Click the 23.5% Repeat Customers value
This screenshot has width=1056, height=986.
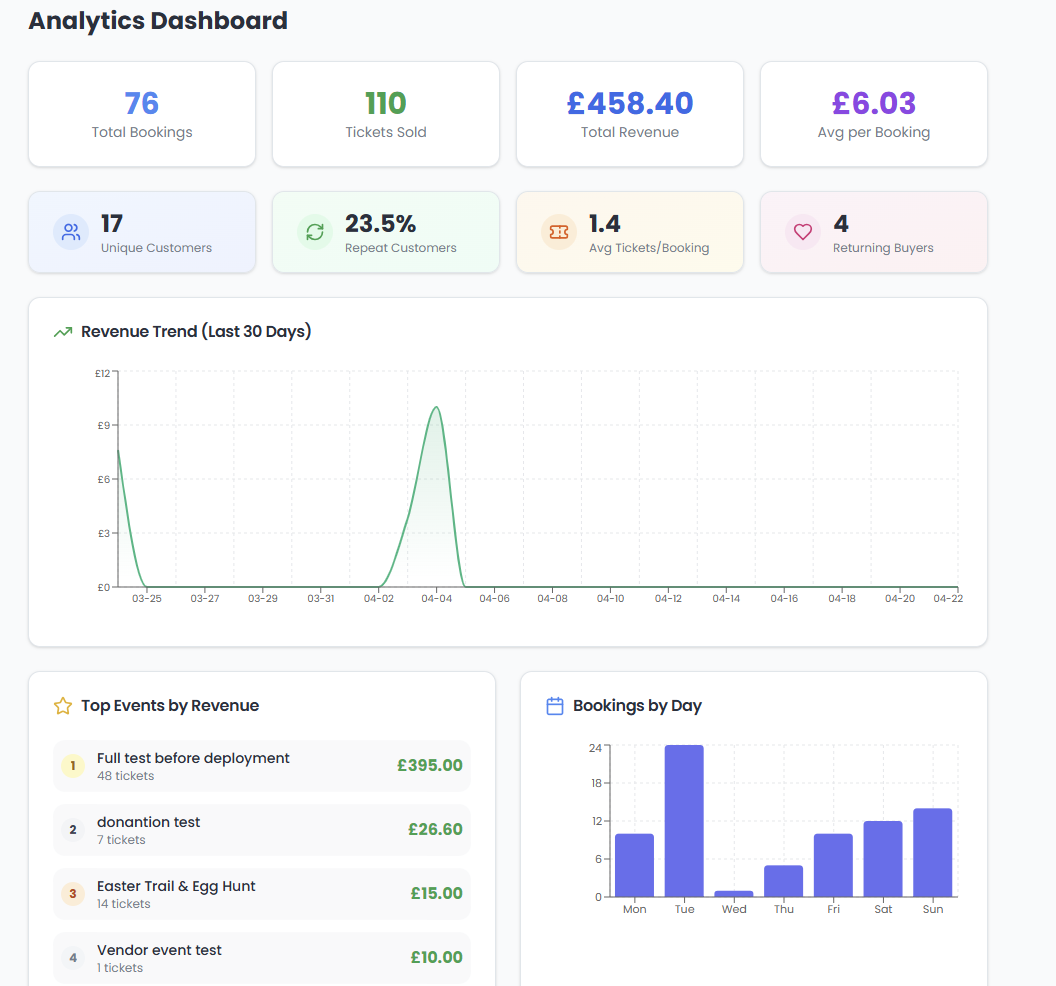[381, 224]
